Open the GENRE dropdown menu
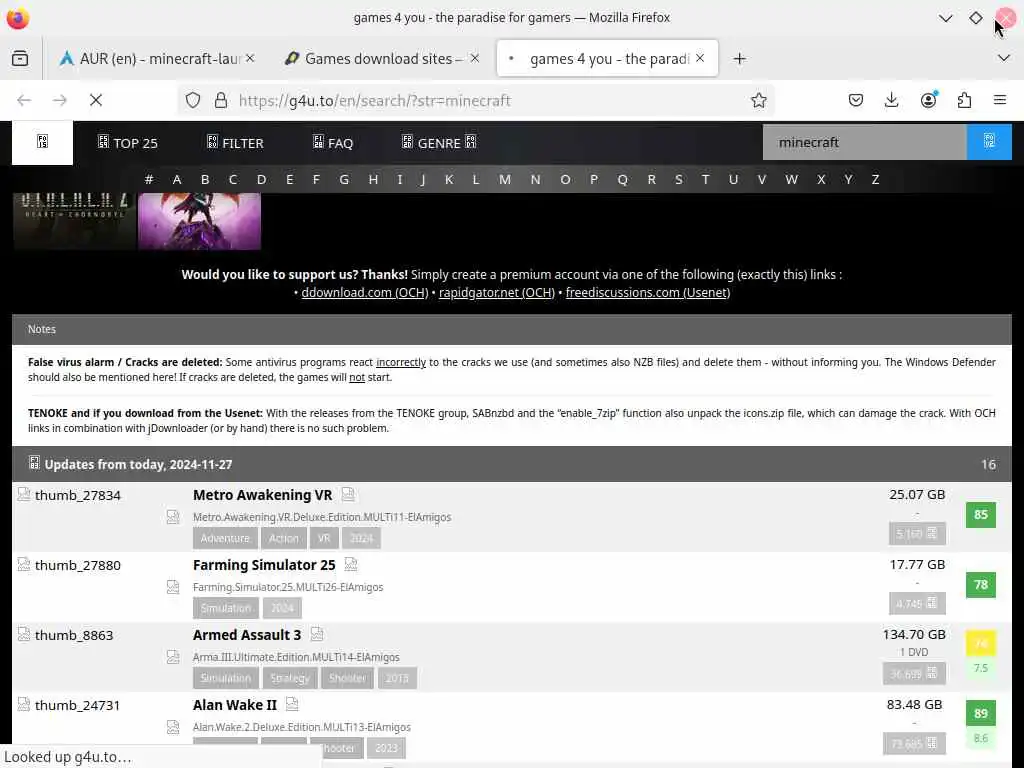This screenshot has height=768, width=1024. pyautogui.click(x=439, y=142)
